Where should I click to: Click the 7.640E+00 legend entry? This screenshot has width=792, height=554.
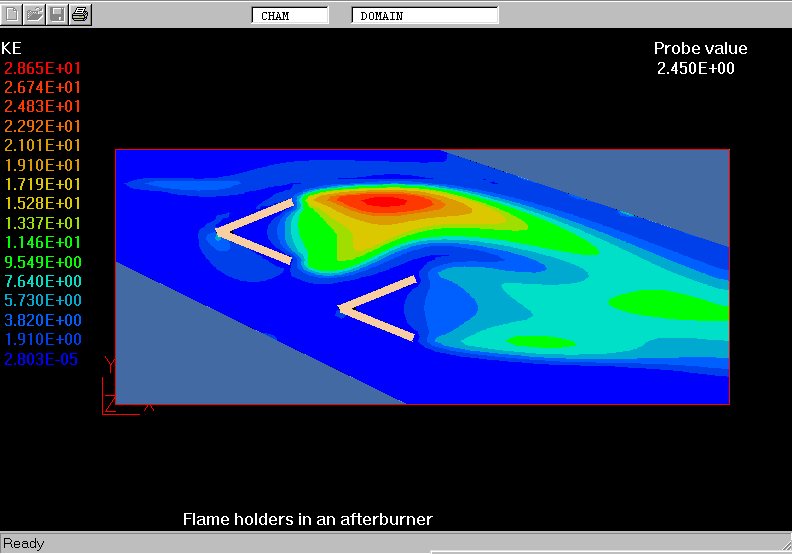click(43, 281)
